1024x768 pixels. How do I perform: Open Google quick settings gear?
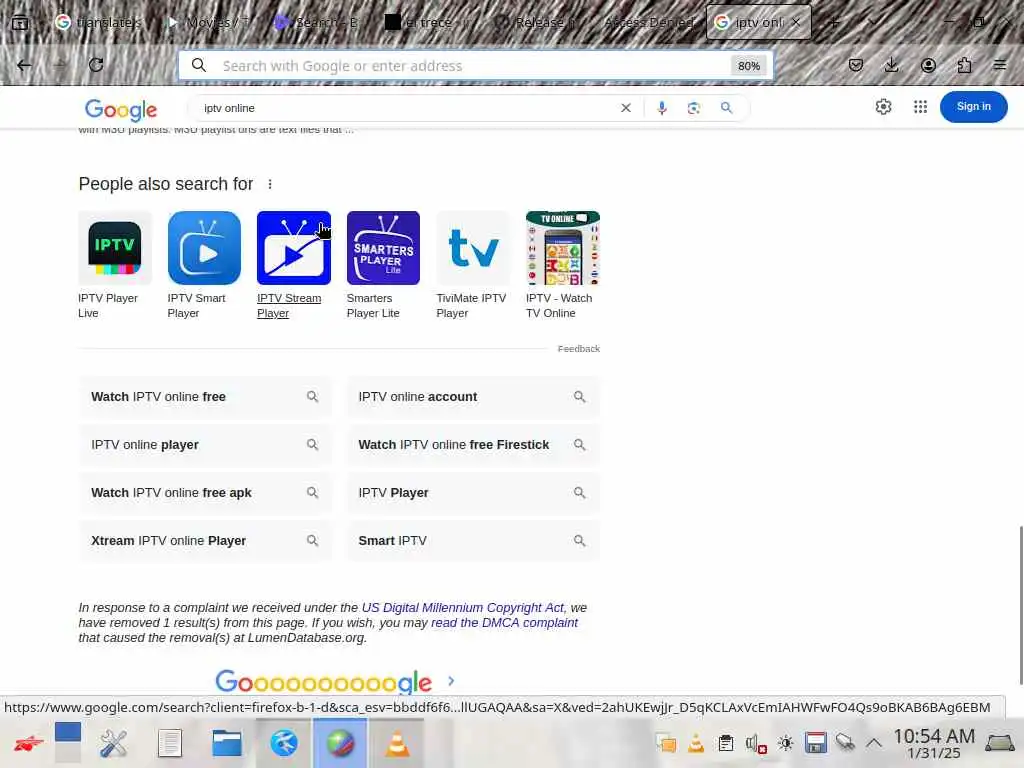[883, 106]
